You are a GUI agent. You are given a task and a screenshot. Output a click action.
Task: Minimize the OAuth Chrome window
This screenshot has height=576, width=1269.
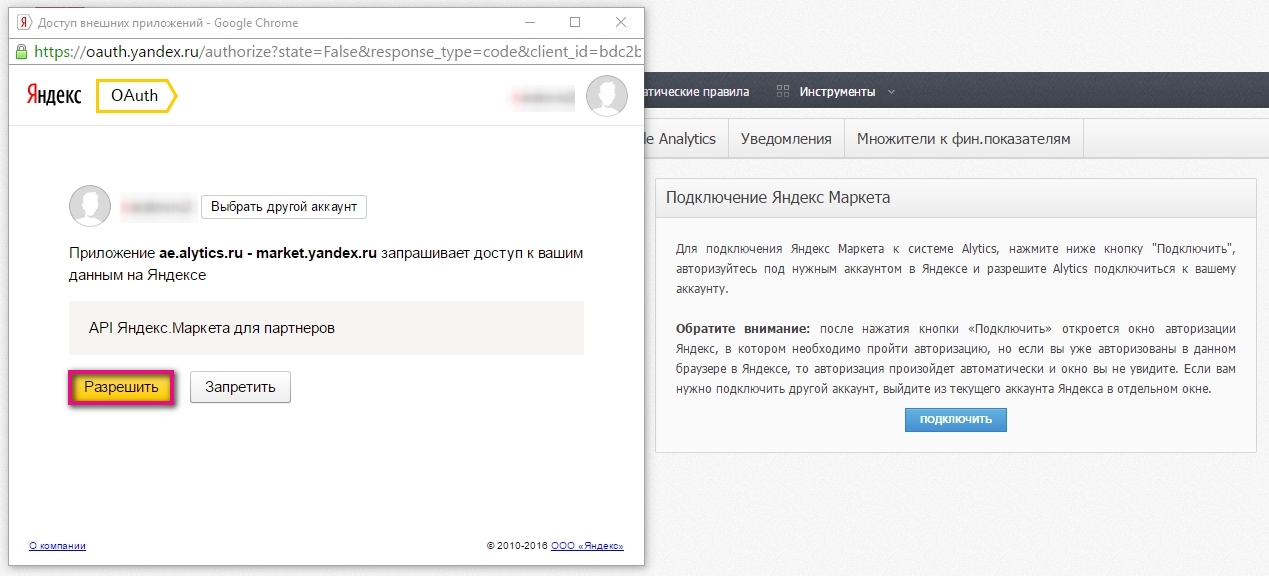529,22
